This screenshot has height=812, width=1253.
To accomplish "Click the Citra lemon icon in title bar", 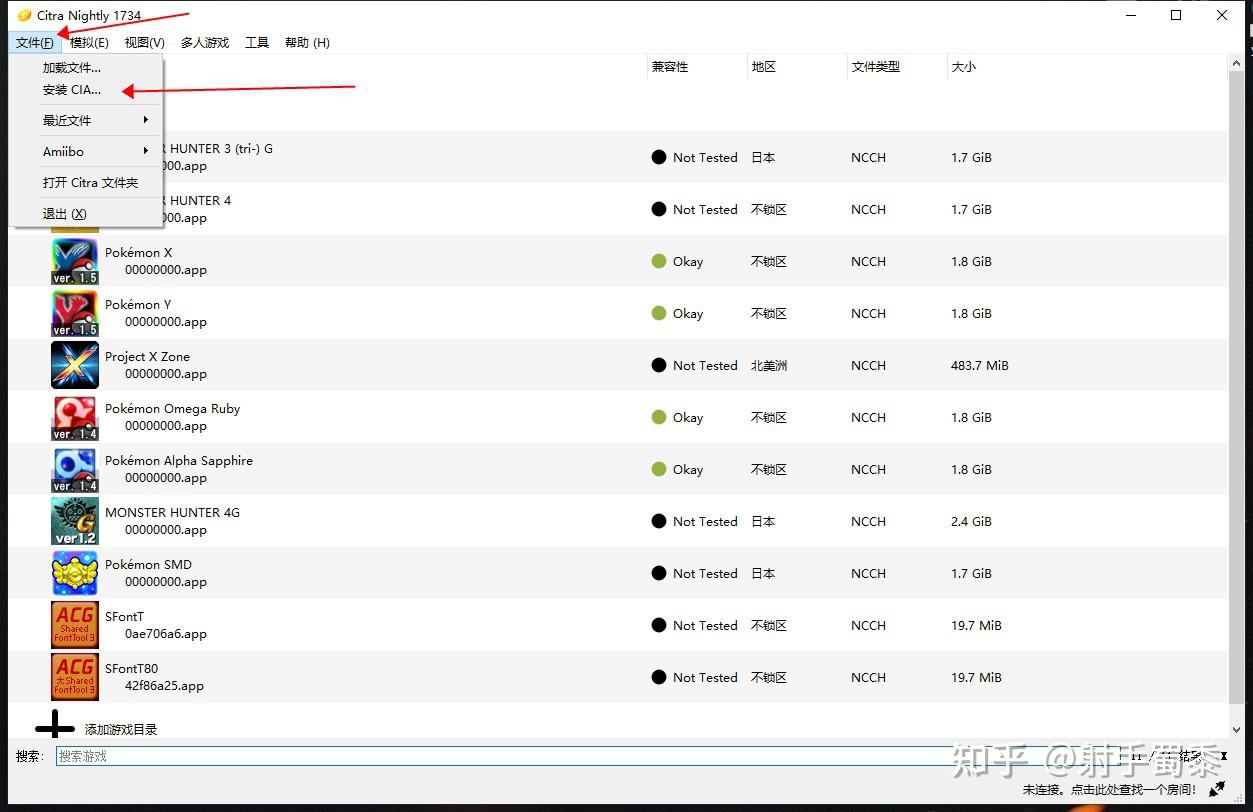I will [24, 15].
